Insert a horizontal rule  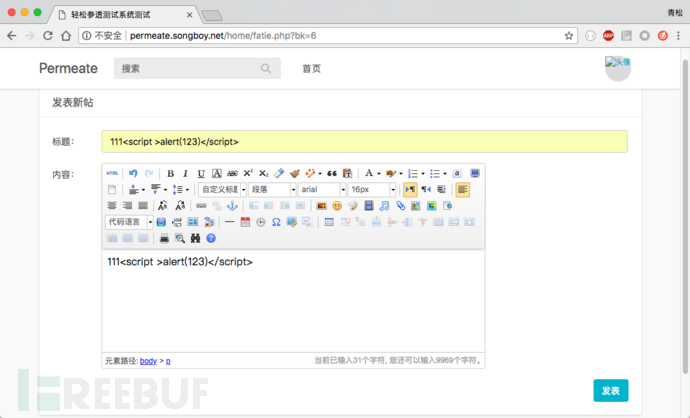click(229, 222)
